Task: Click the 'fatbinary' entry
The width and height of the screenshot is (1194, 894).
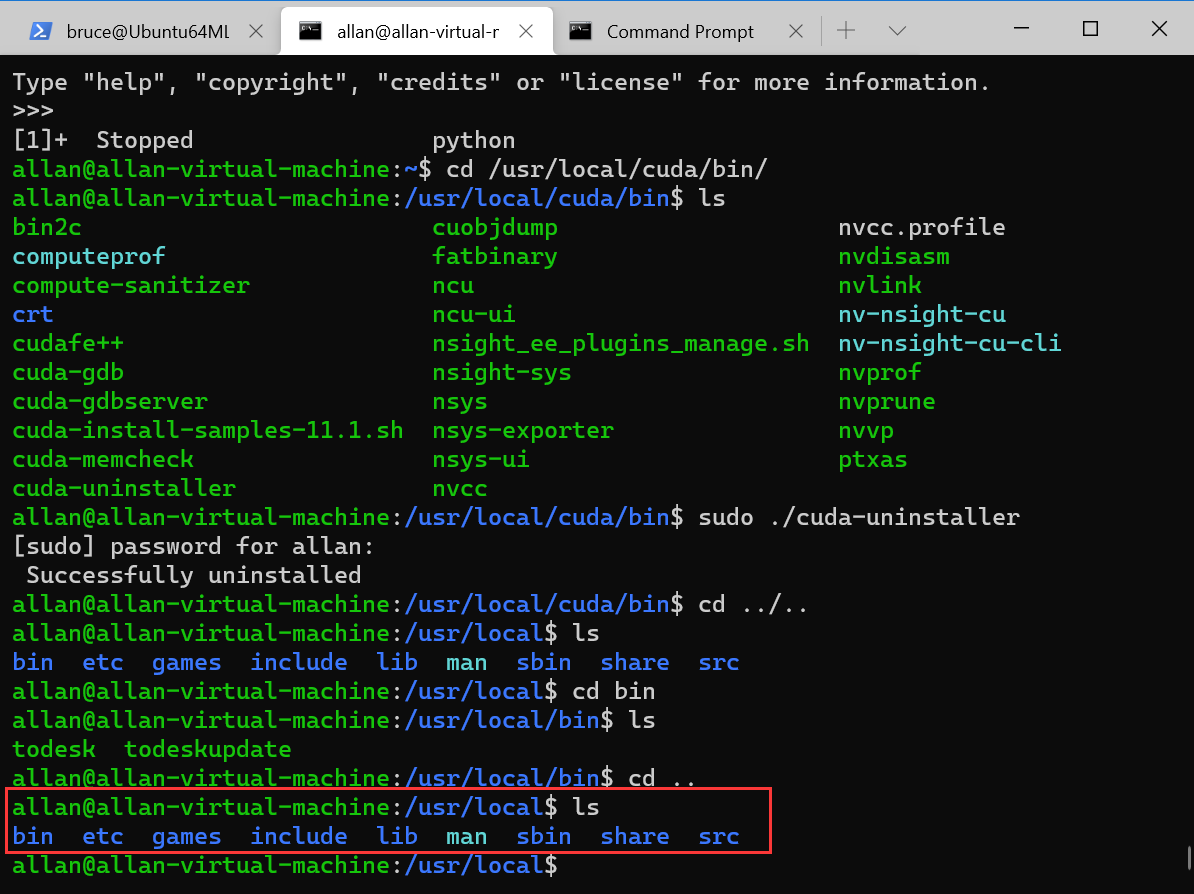Action: click(x=495, y=256)
